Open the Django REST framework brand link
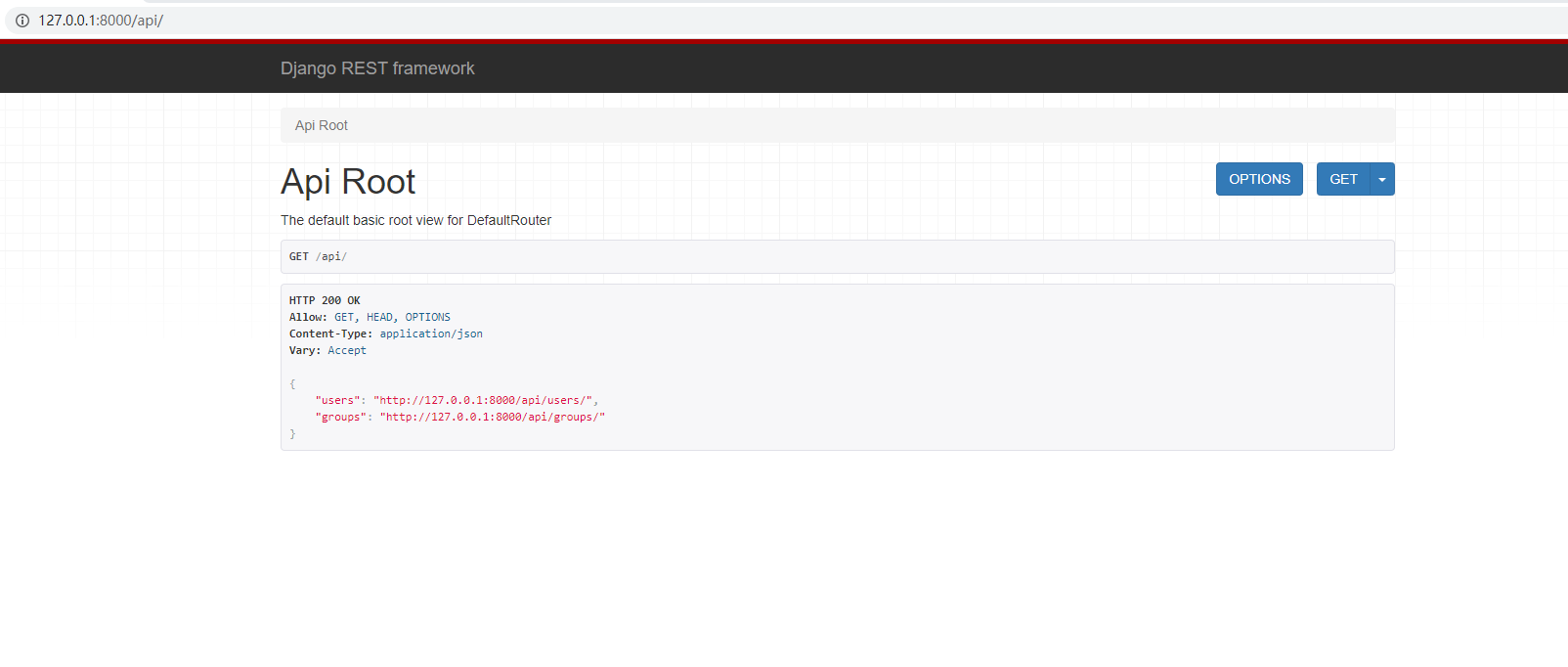Screen dimensions: 1568x667 click(x=377, y=68)
